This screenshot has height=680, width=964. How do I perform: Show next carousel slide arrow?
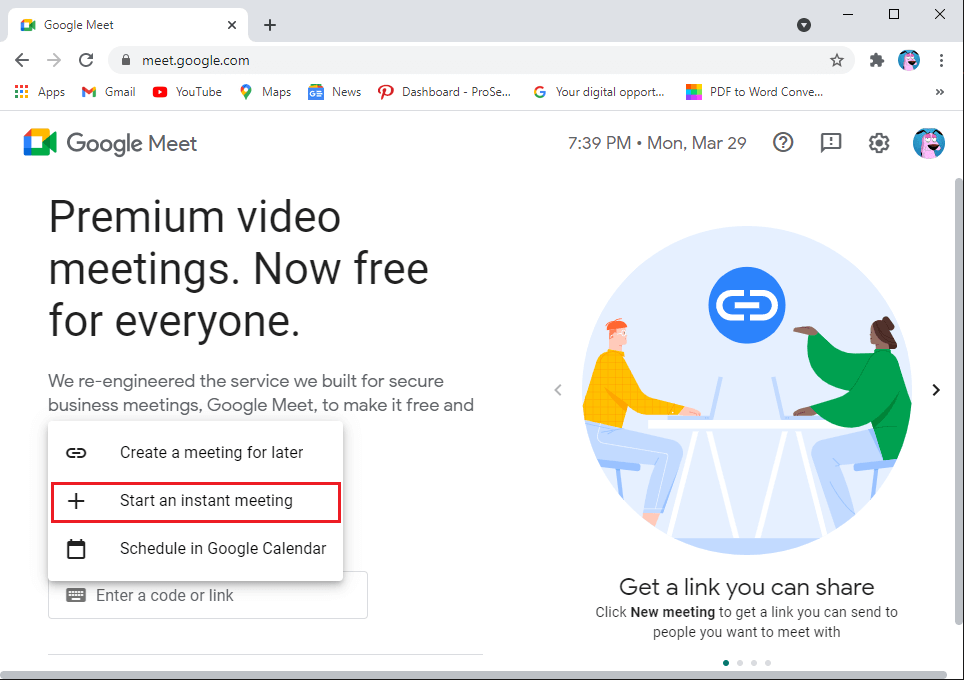(936, 390)
